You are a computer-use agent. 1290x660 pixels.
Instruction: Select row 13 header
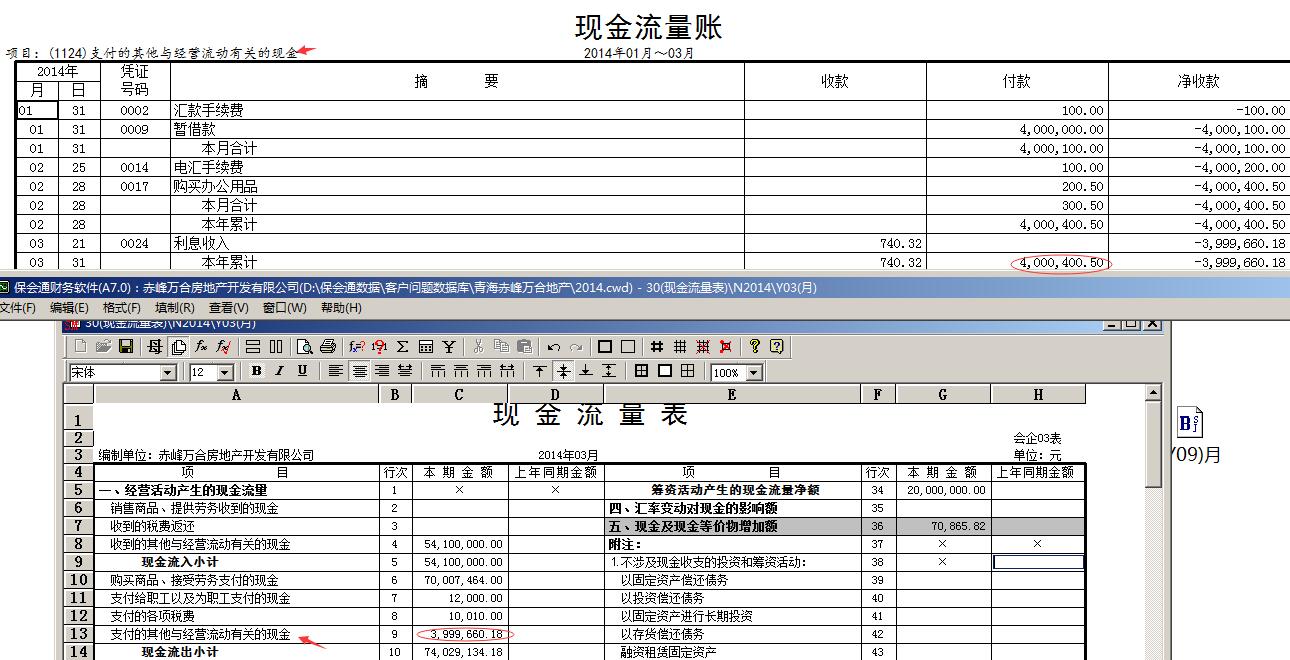78,634
